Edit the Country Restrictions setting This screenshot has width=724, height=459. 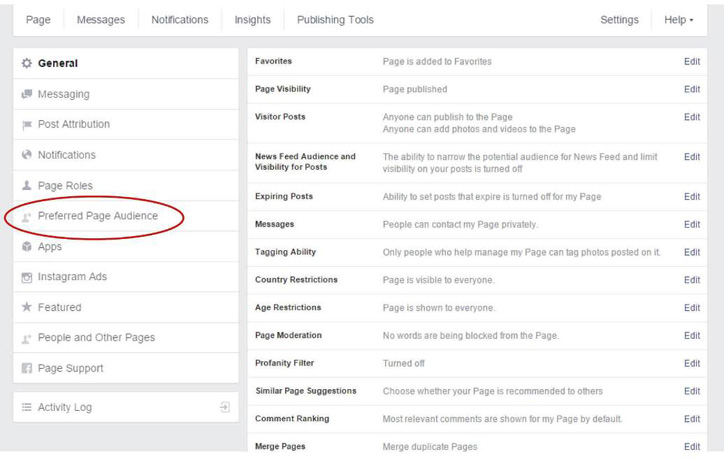pyautogui.click(x=692, y=280)
